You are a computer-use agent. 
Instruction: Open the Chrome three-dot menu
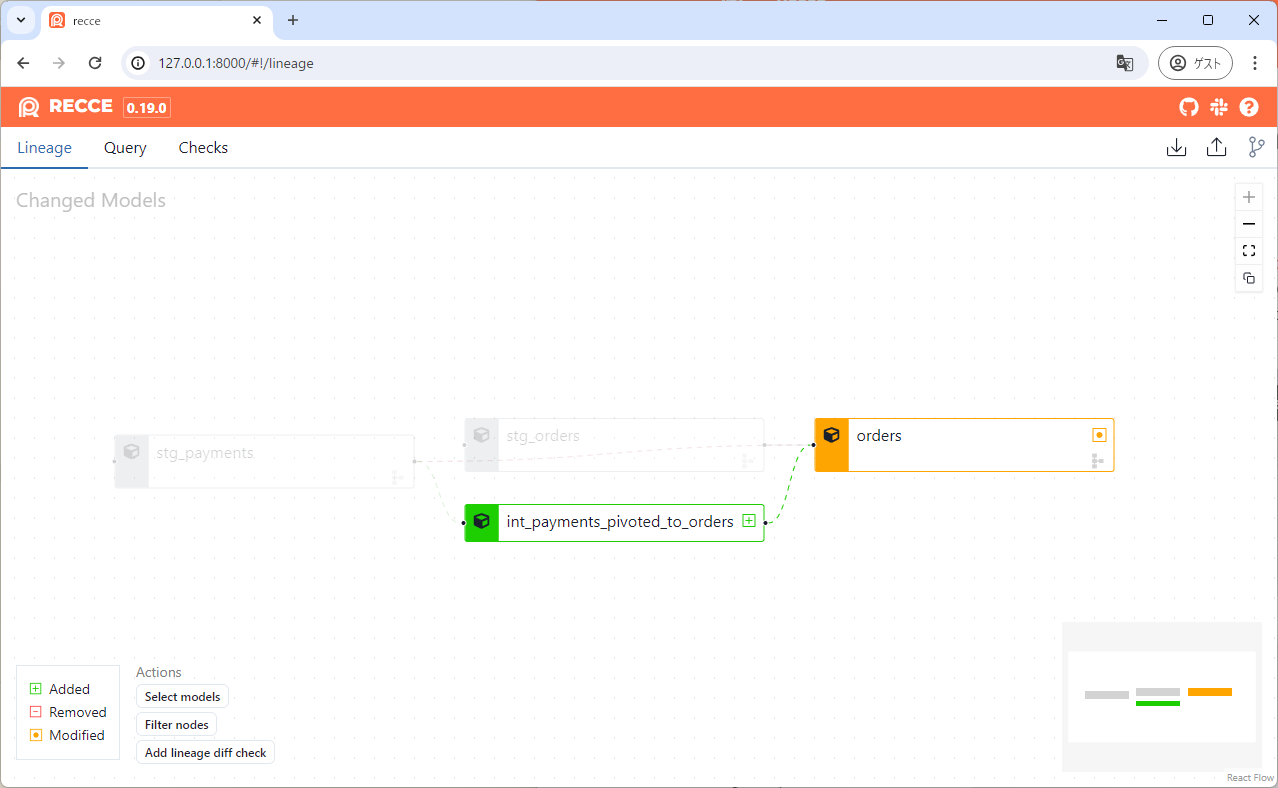(x=1255, y=63)
